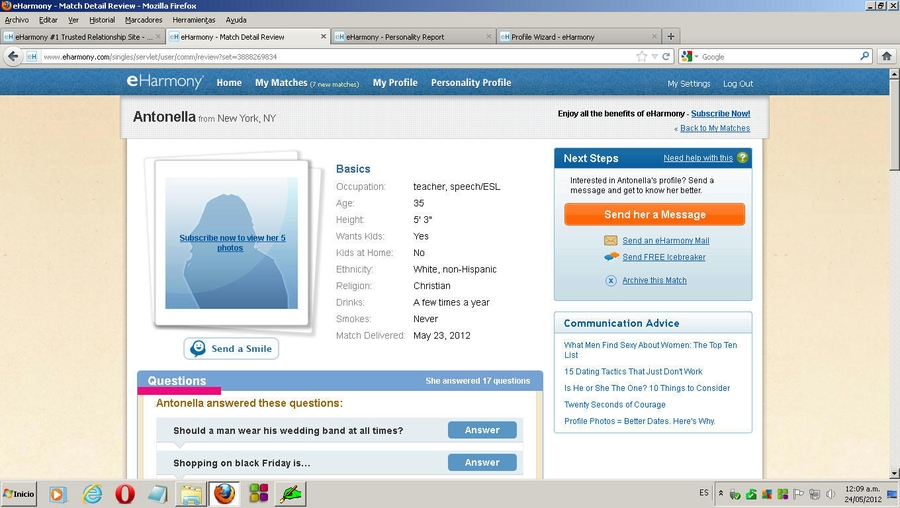
Task: Open the Archivo menu
Action: 17,20
